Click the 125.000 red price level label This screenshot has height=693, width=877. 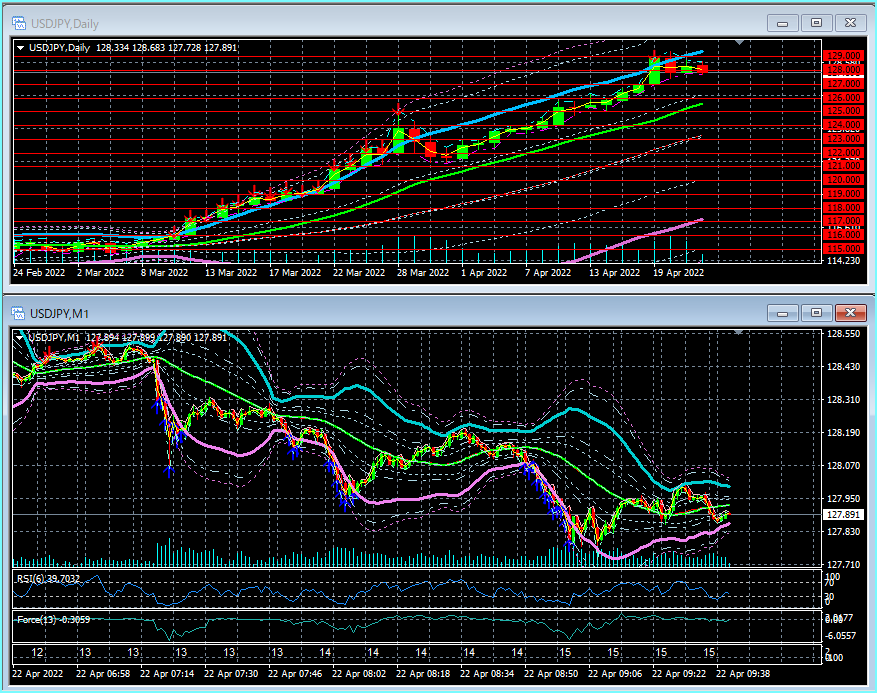pyautogui.click(x=844, y=111)
